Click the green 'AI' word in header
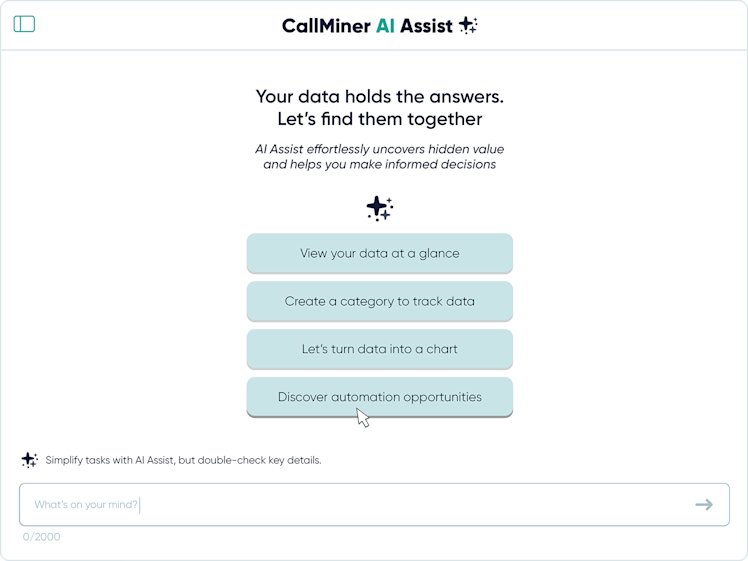748x561 pixels. coord(385,26)
